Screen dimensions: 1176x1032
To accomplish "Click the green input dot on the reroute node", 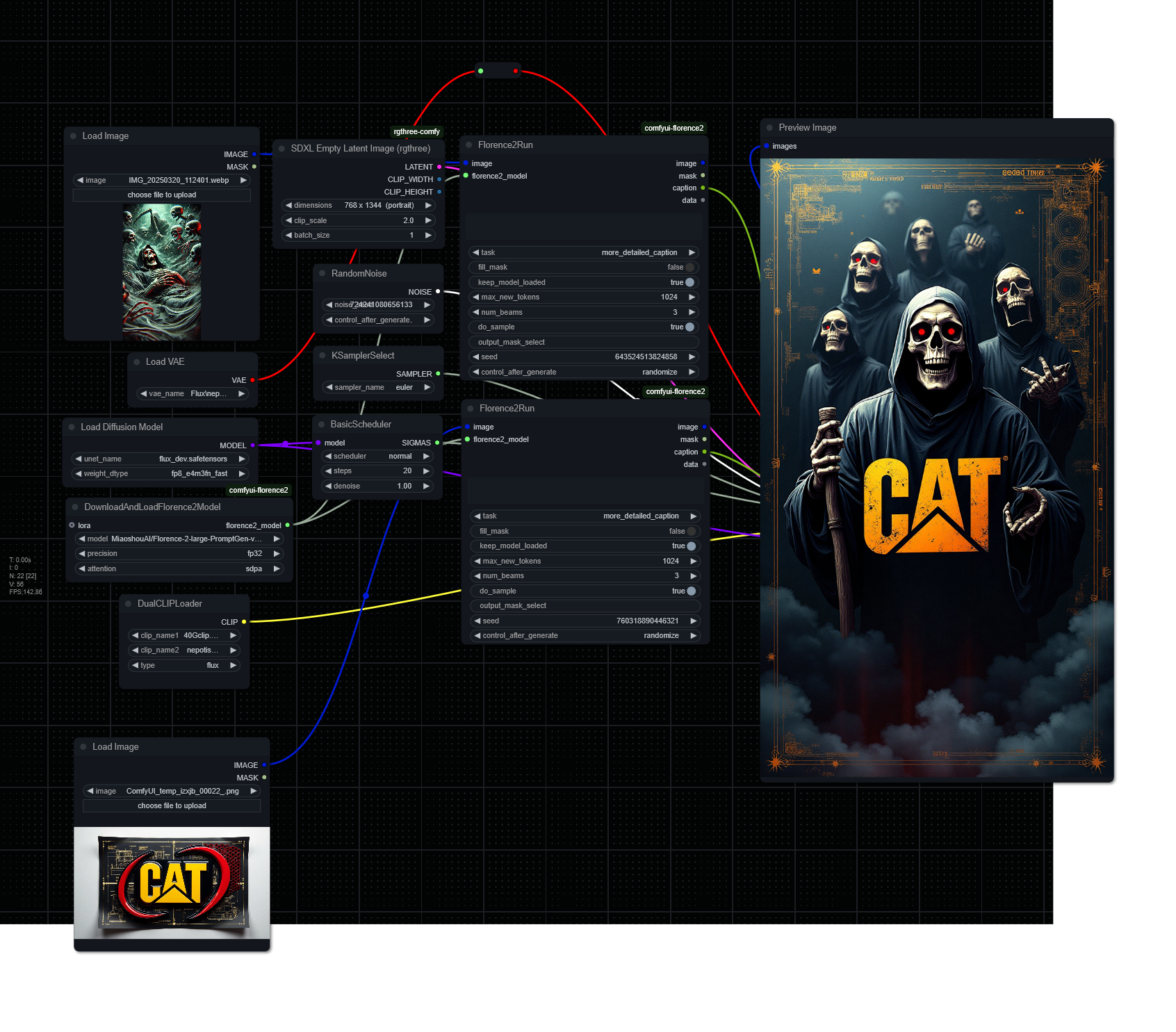I will click(480, 71).
